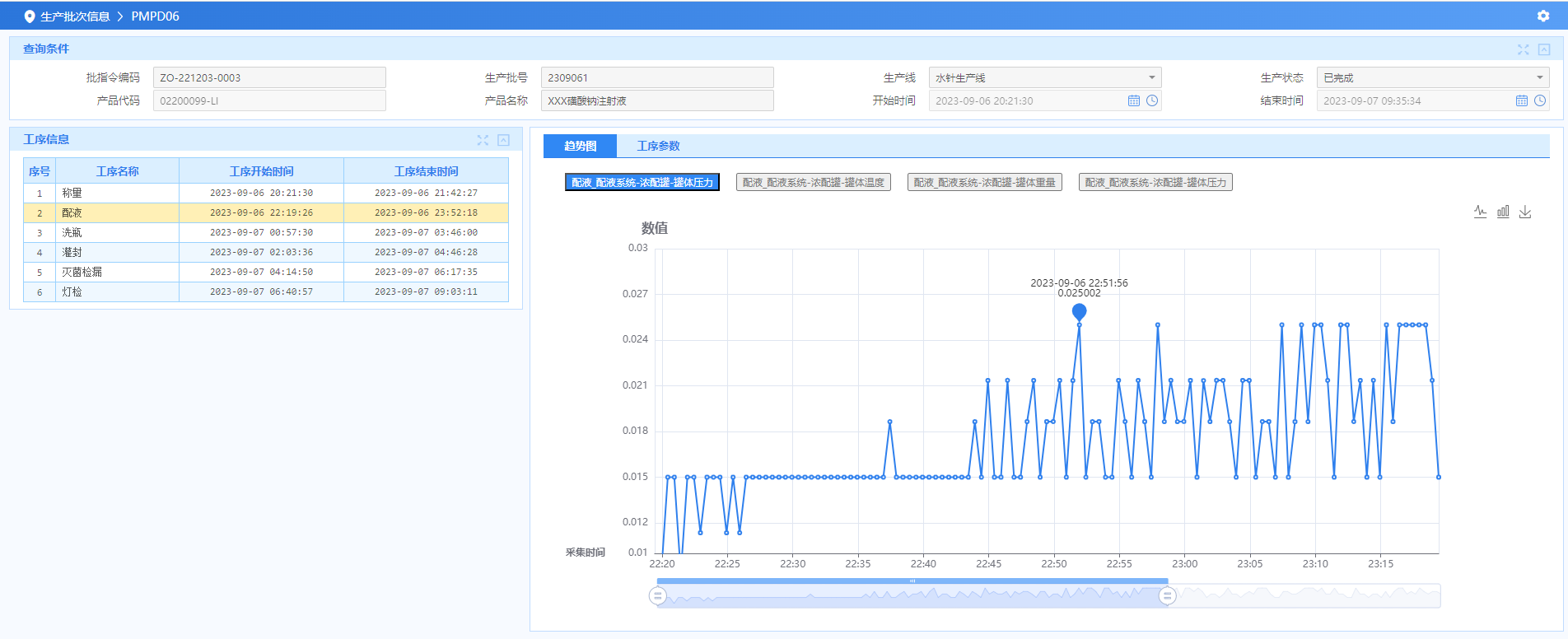Open clock picker for start time
This screenshot has width=1568, height=639.
pyautogui.click(x=1152, y=100)
